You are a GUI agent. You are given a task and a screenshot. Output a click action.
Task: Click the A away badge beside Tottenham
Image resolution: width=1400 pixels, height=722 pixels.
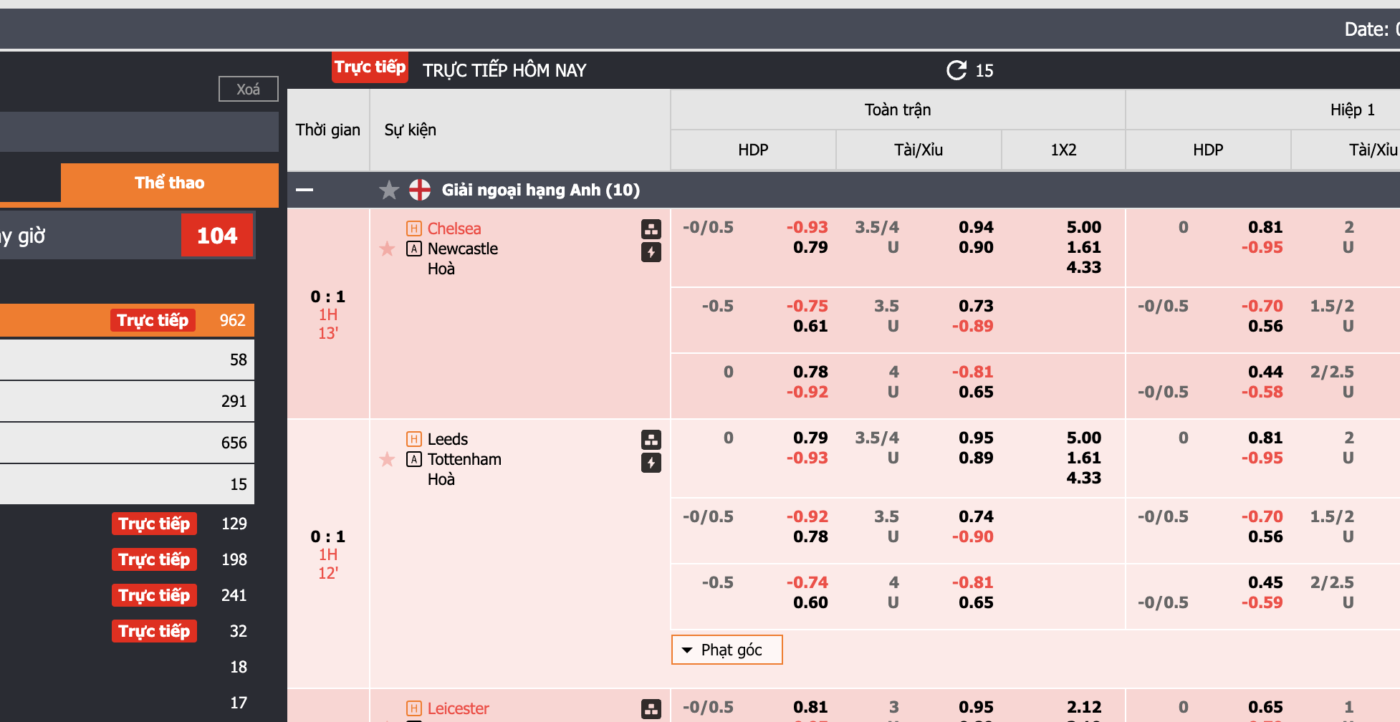tap(414, 459)
